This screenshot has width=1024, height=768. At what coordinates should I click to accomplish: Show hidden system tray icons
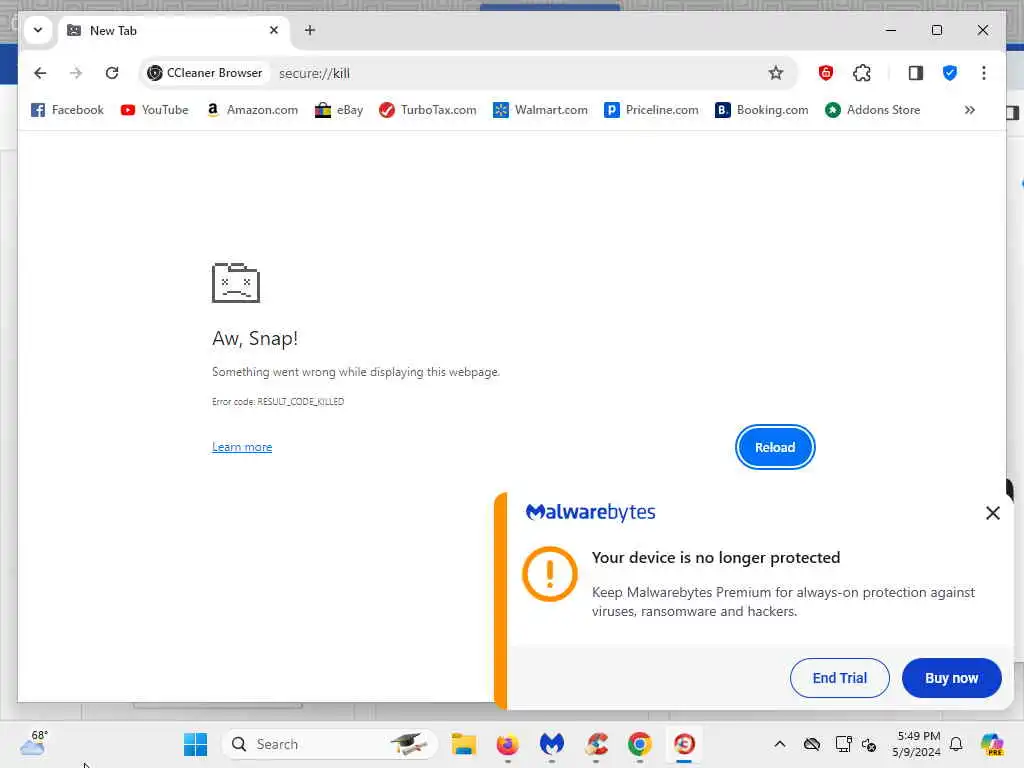(780, 744)
